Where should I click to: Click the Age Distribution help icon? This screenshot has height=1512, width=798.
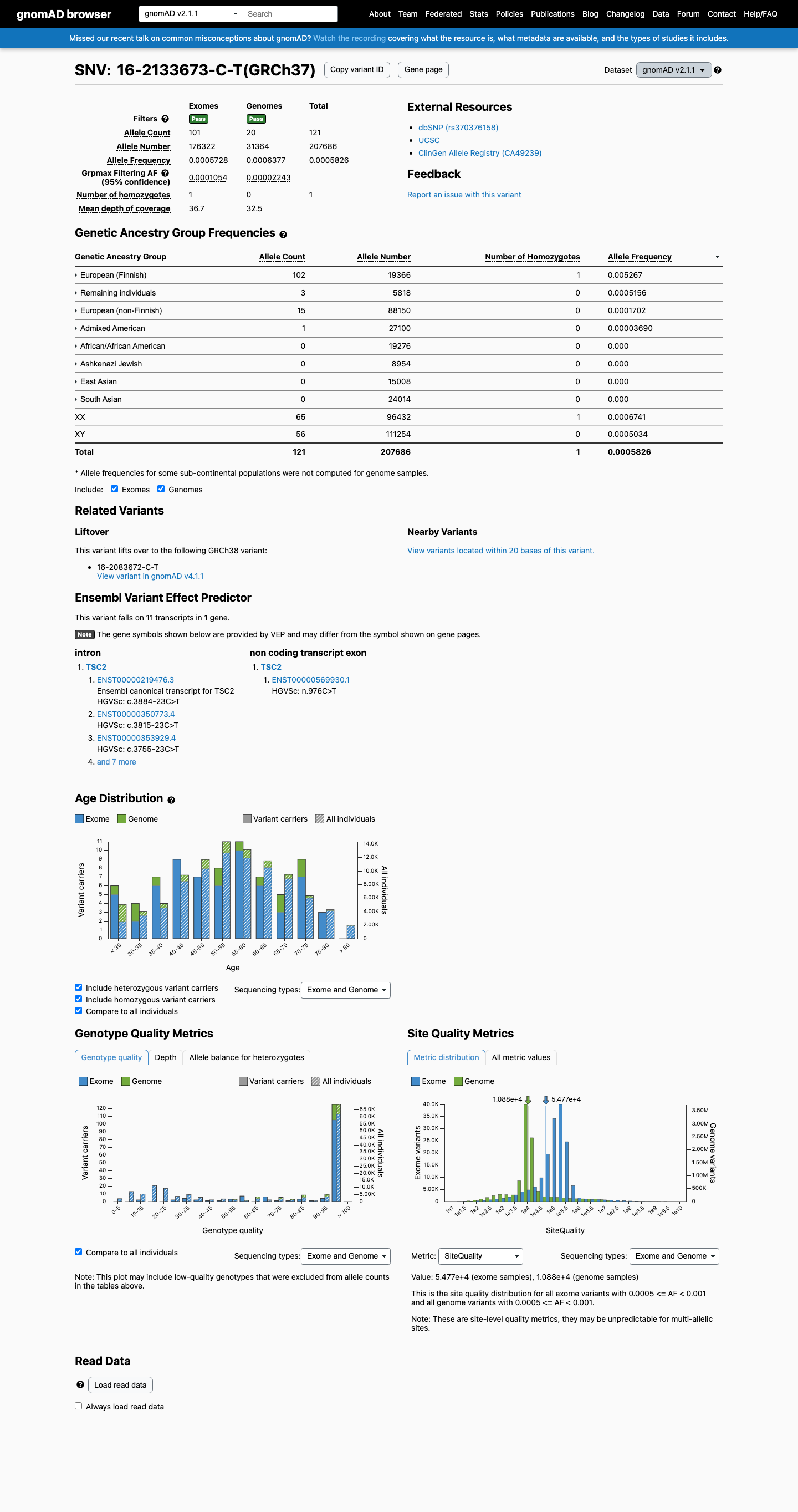point(171,800)
